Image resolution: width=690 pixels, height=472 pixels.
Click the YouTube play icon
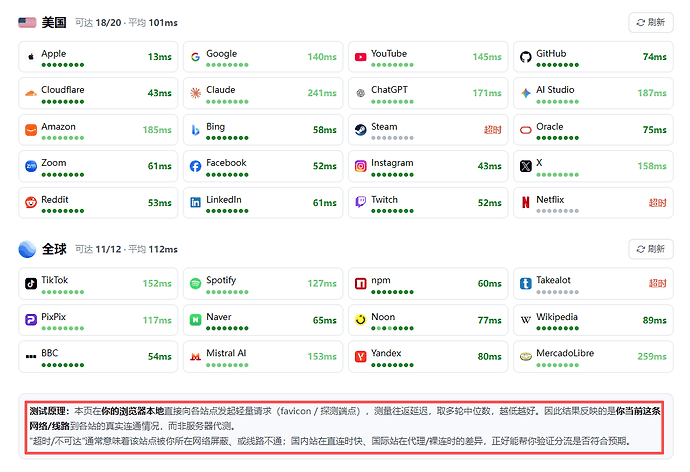point(360,57)
